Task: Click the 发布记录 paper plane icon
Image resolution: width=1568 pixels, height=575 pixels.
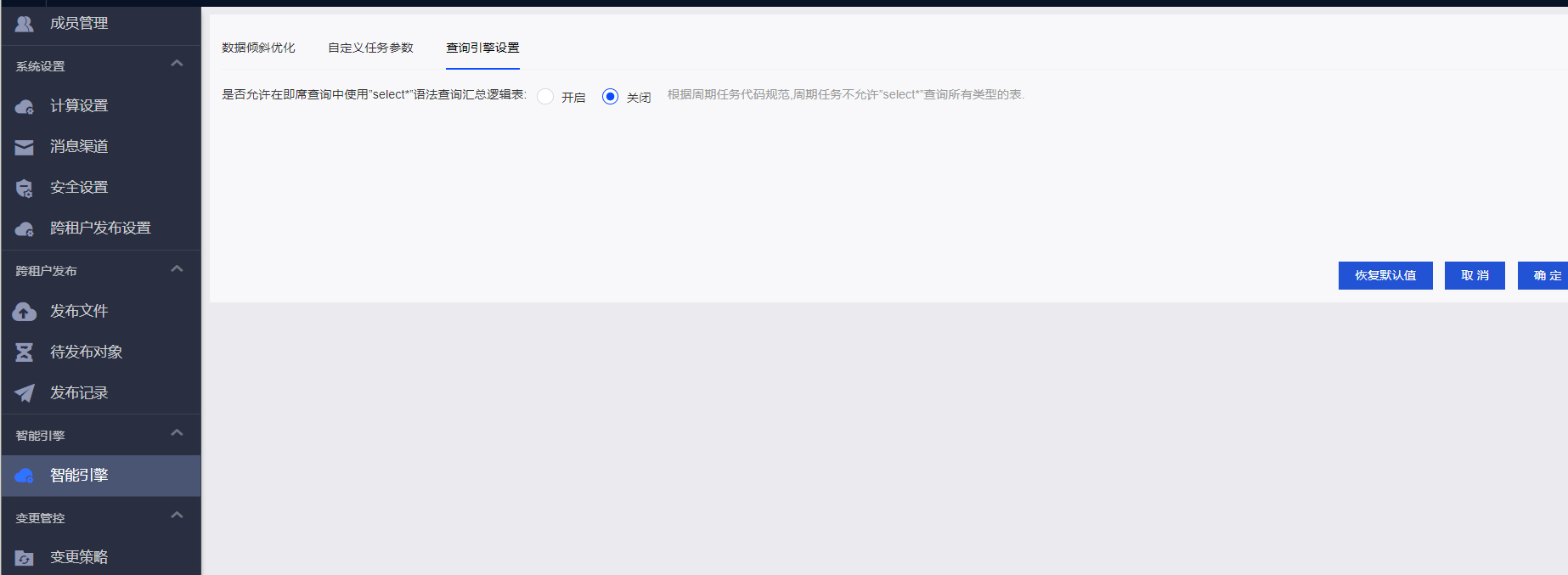Action: (x=25, y=393)
